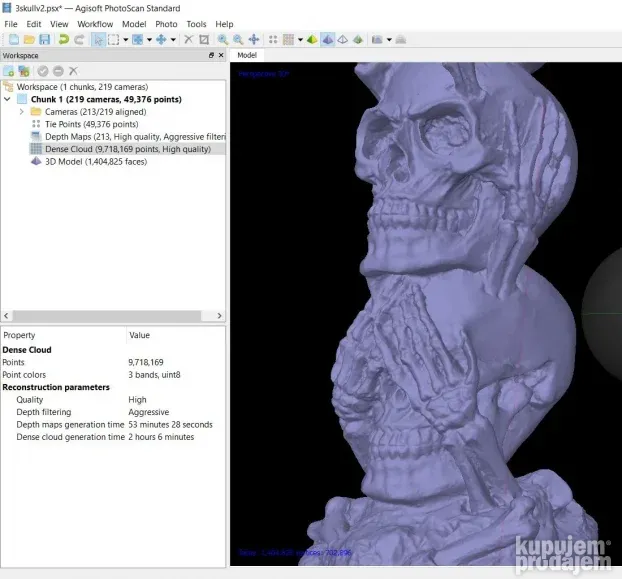Open the show cameras dropdown arrow
Screen dimensions: 622x579
tap(389, 40)
